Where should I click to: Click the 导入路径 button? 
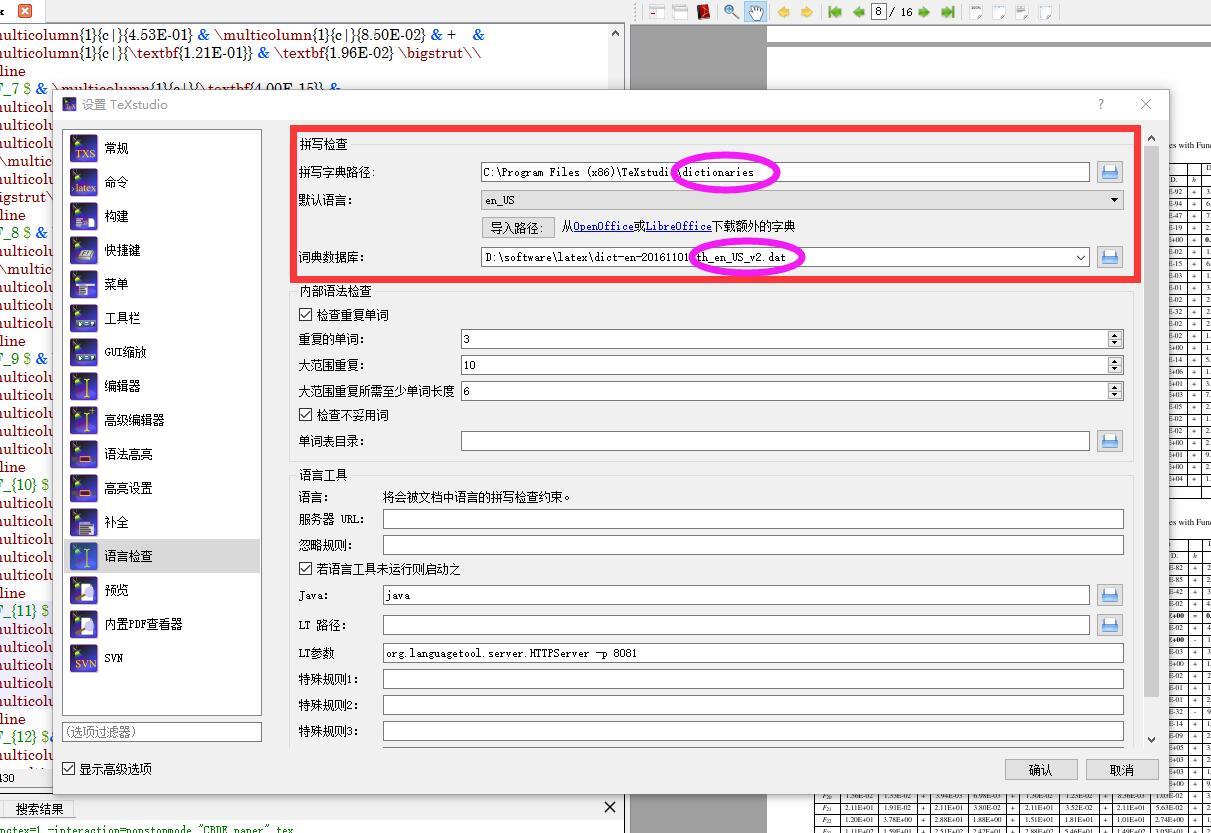tap(517, 227)
